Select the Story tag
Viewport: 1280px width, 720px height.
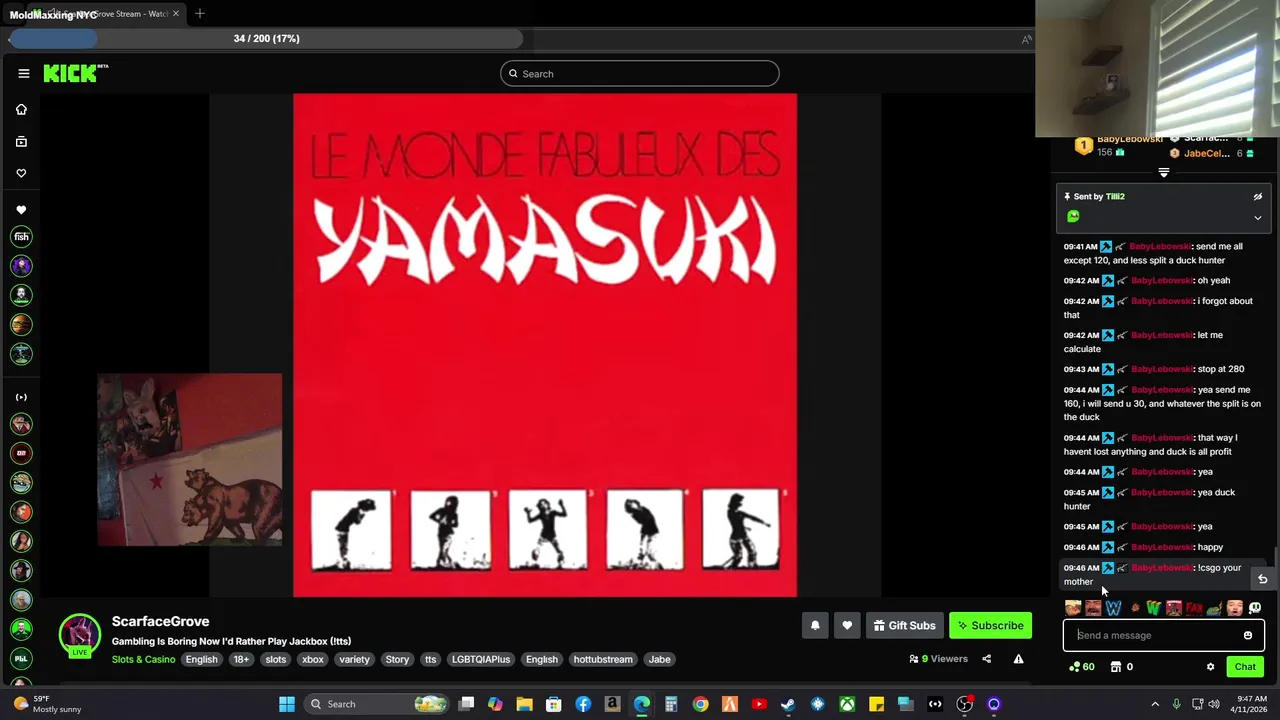[x=397, y=659]
